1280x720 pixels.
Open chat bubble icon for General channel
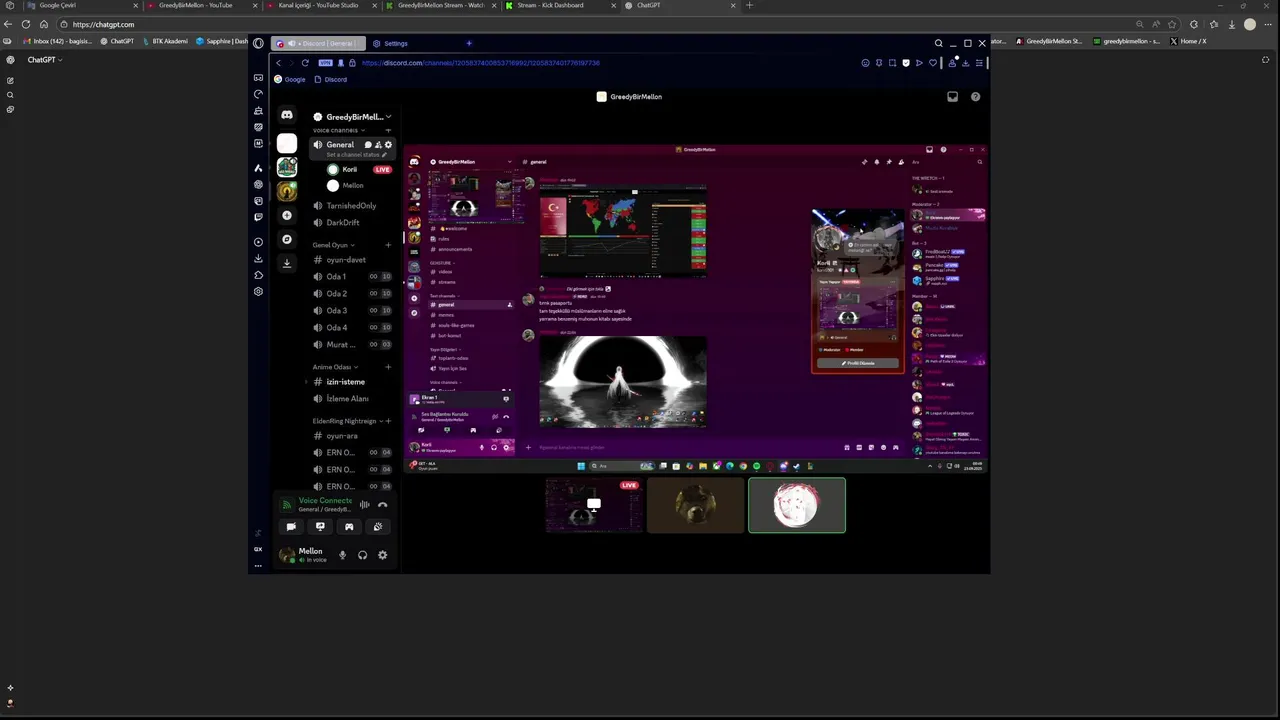tap(368, 145)
